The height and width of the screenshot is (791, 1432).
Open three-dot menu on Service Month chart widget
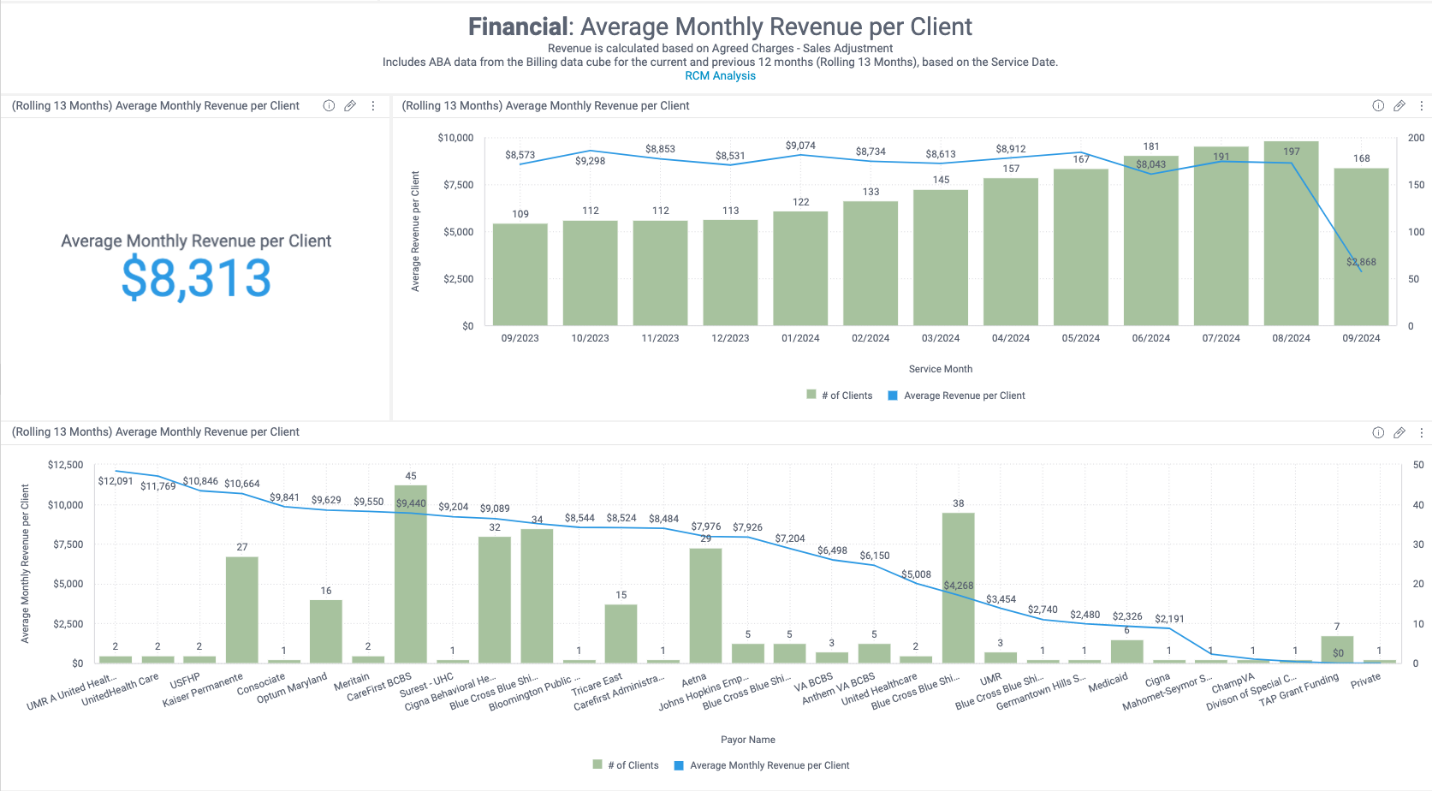click(1421, 105)
